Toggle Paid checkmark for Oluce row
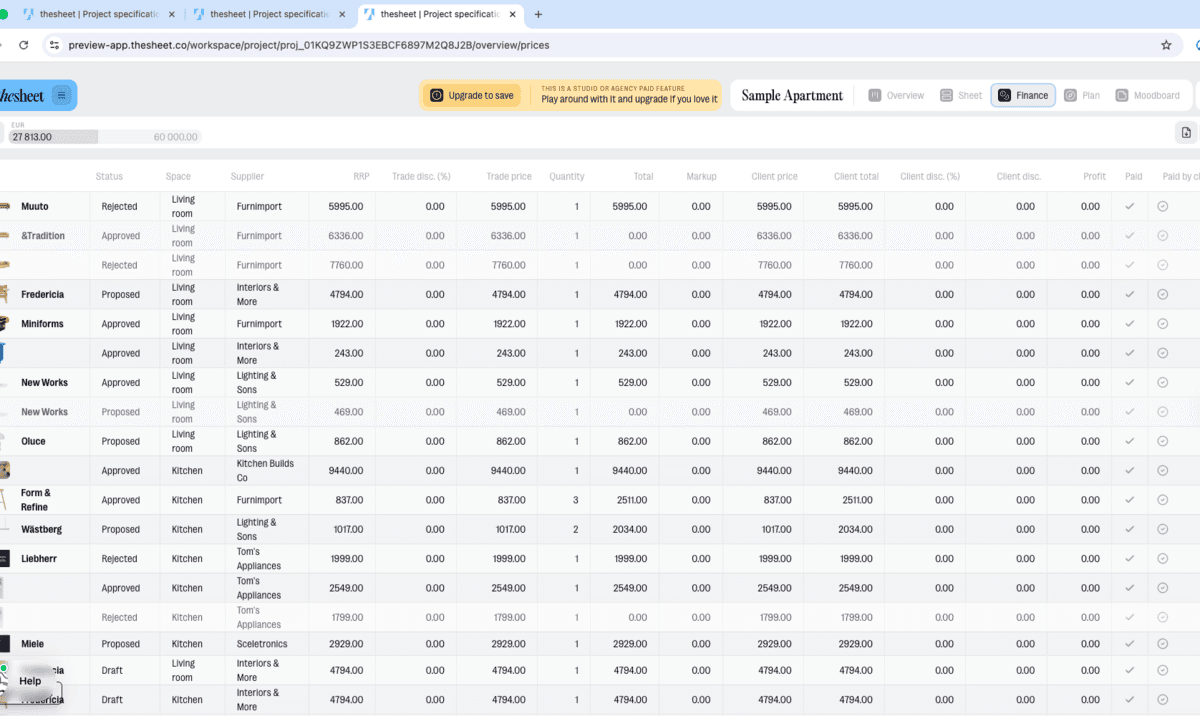This screenshot has width=1200, height=716. (1129, 441)
